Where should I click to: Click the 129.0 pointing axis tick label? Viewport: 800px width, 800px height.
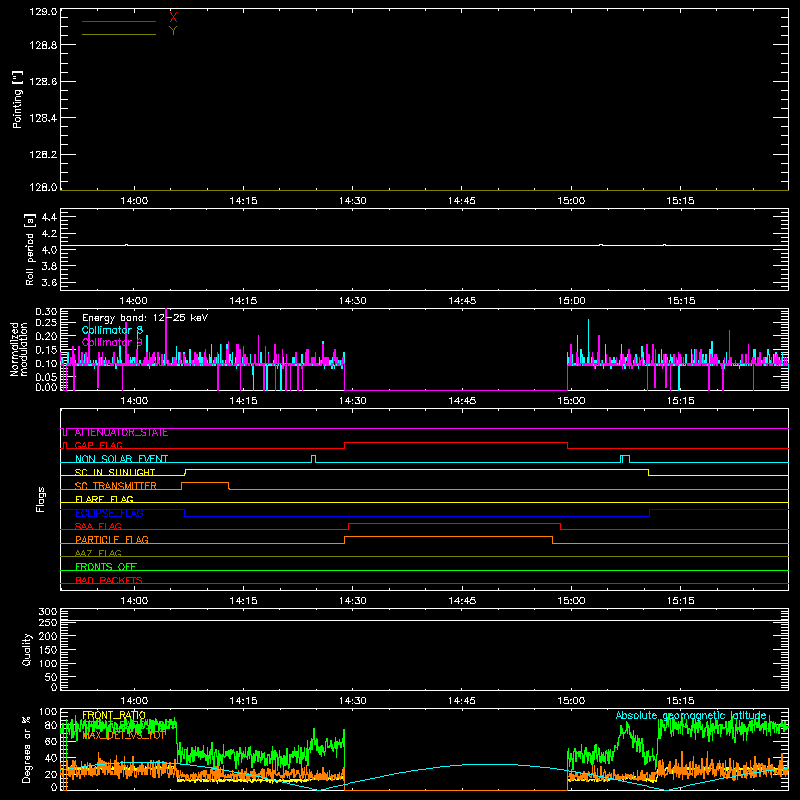43,12
